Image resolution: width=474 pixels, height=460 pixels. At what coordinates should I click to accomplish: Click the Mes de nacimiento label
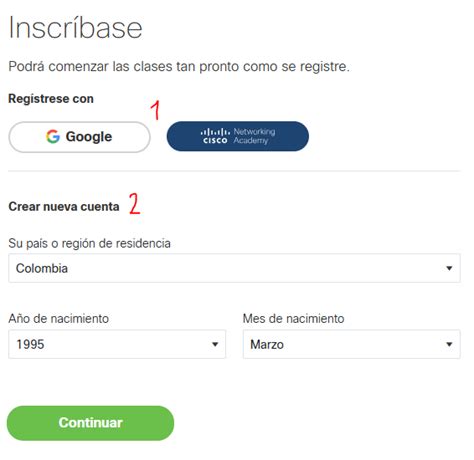(x=293, y=319)
